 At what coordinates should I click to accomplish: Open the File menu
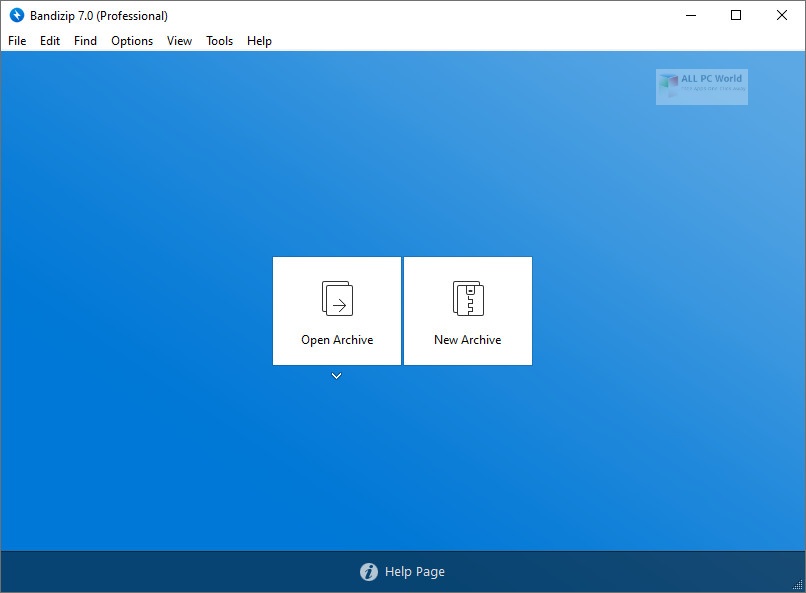click(x=17, y=41)
